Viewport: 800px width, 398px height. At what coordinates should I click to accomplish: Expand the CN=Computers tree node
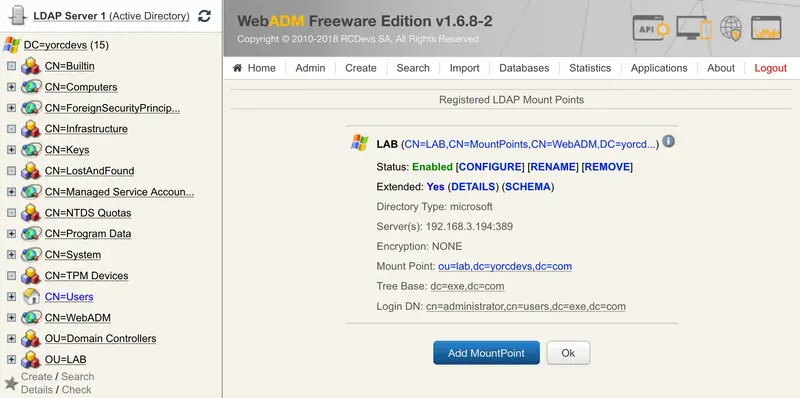[11, 87]
